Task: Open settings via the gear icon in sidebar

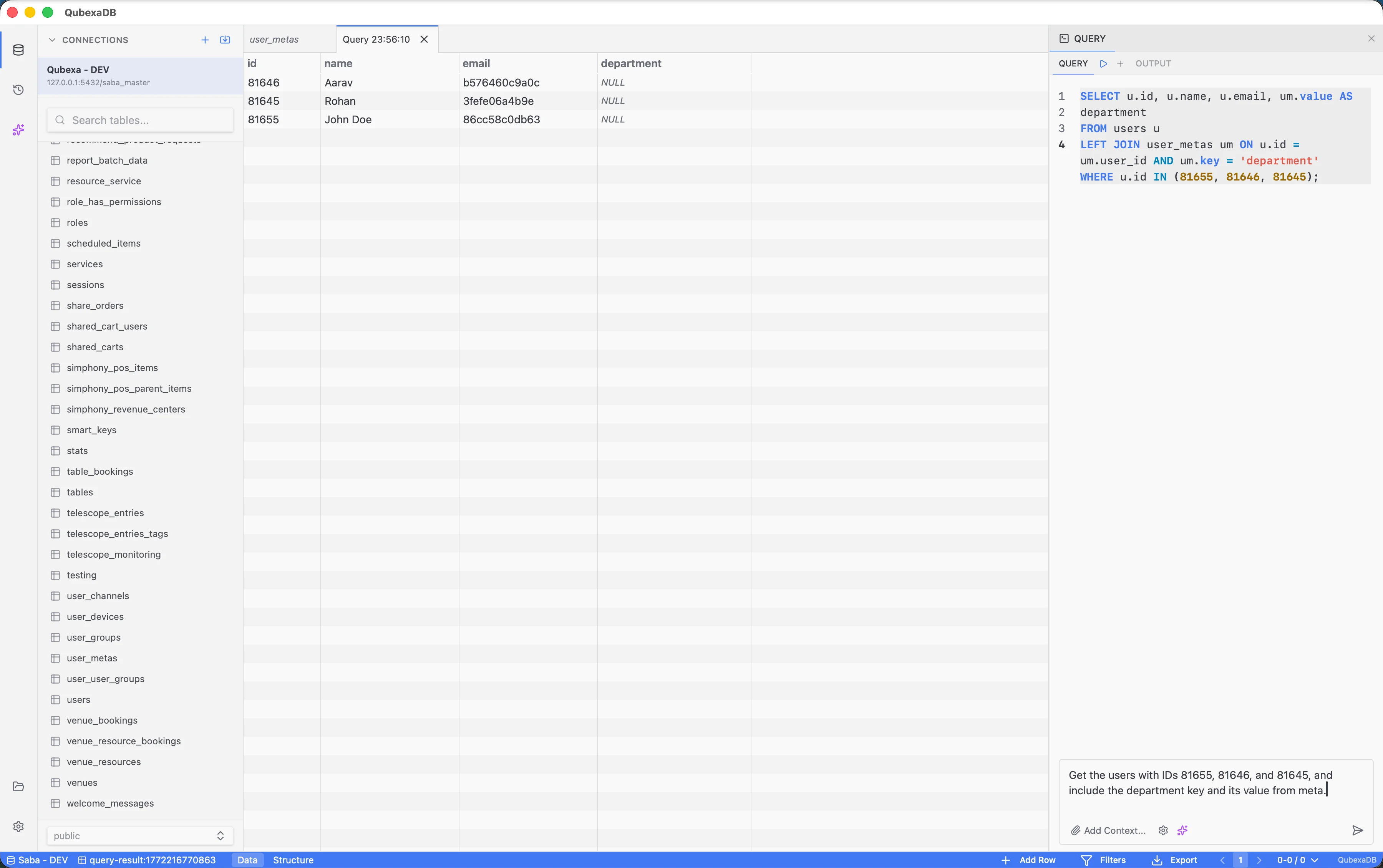Action: (18, 826)
